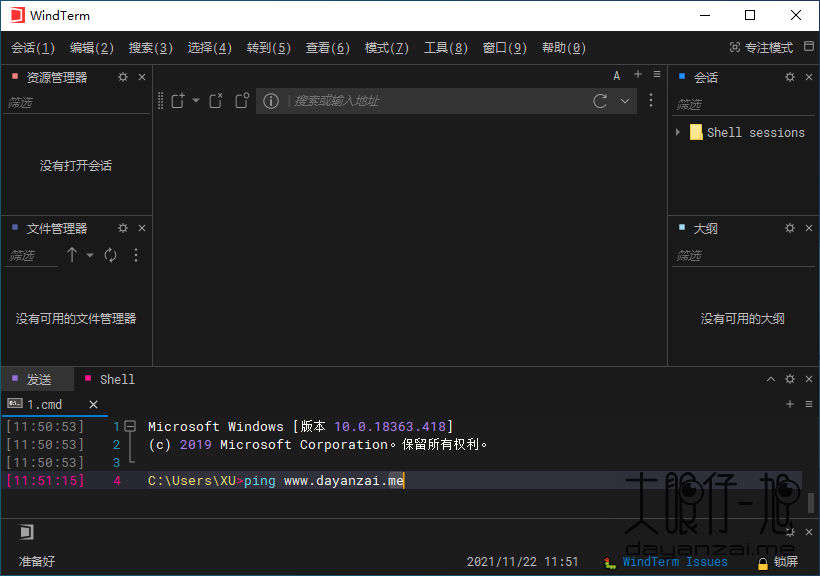Open settings gear of 文件管理器 panel
Screen dimensions: 820x576
[123, 228]
